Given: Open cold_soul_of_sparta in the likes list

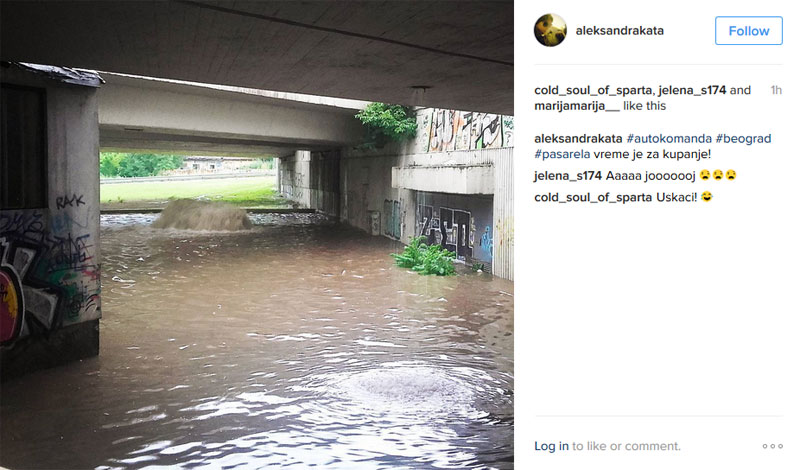Looking at the screenshot, I should [x=593, y=90].
